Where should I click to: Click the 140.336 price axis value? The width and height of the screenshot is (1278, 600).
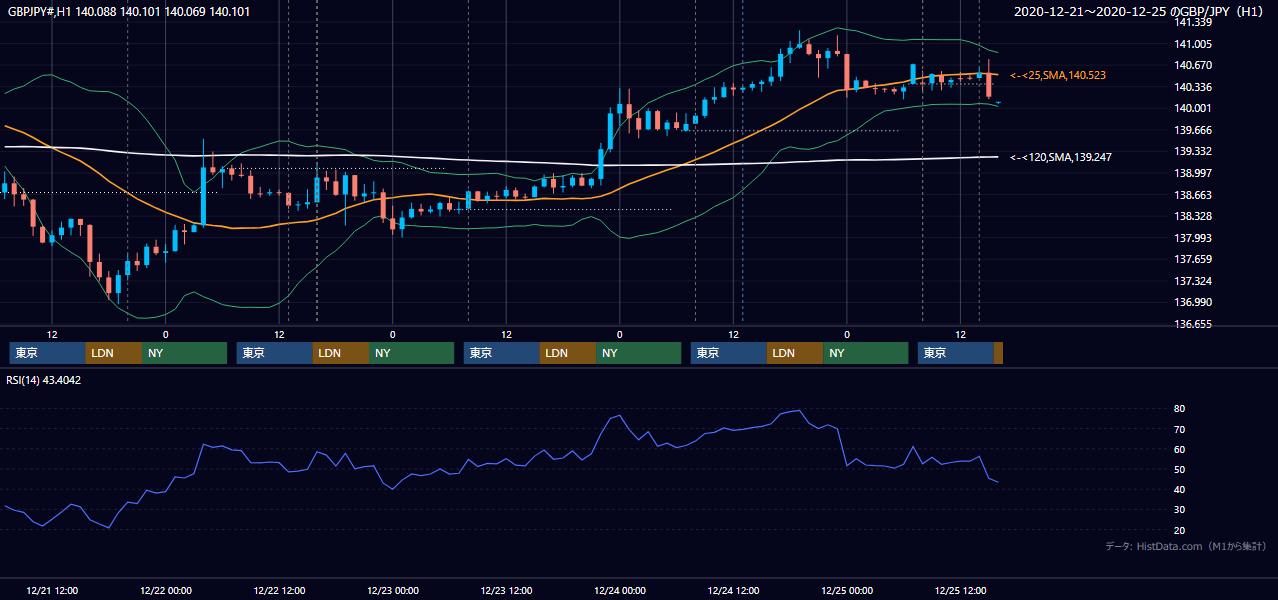pos(1195,87)
